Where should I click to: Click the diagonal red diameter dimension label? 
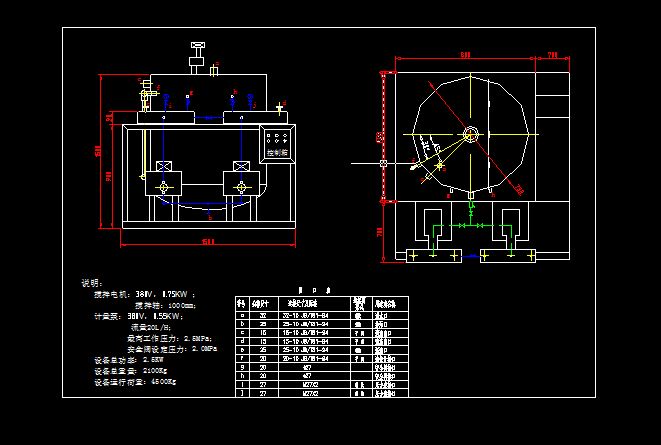tap(518, 190)
